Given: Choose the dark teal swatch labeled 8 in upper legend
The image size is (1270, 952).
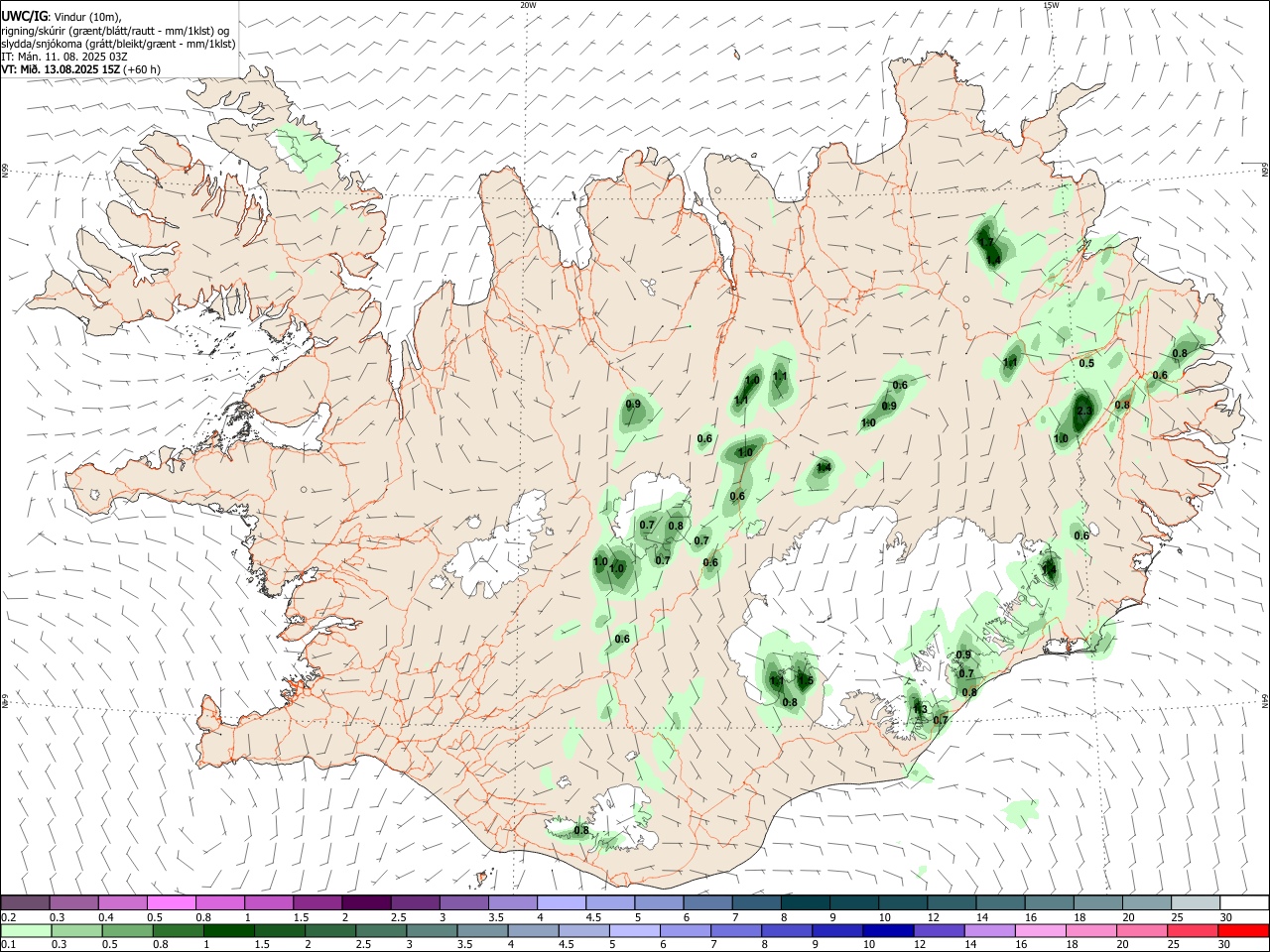Looking at the screenshot, I should (805, 902).
